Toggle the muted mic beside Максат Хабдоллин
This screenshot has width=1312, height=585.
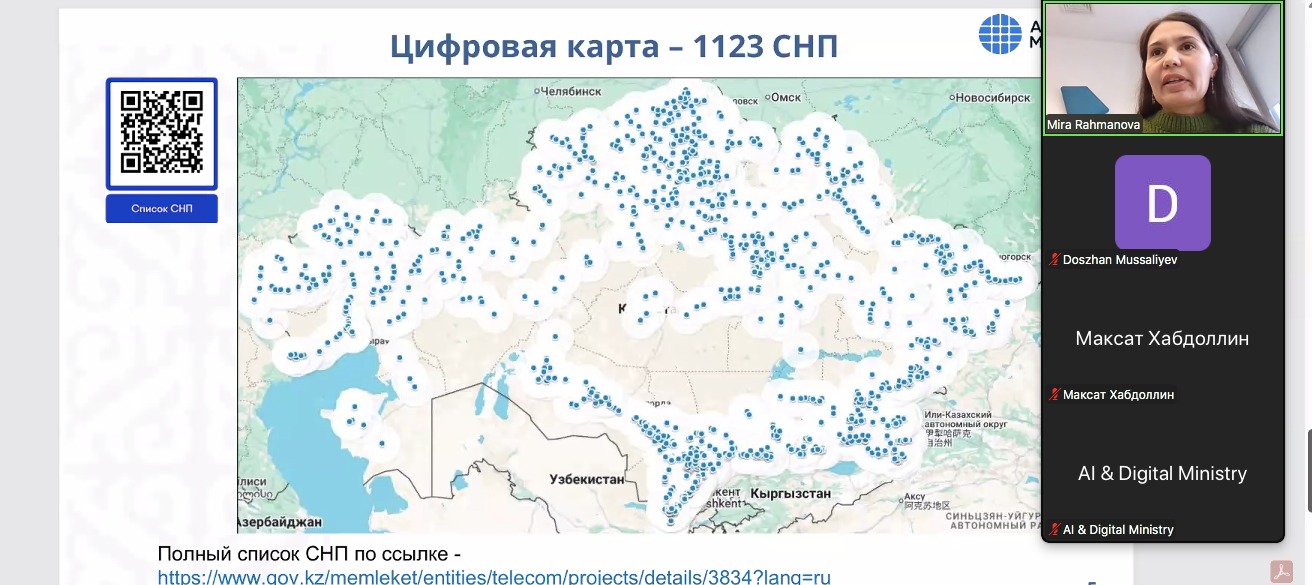click(1052, 394)
